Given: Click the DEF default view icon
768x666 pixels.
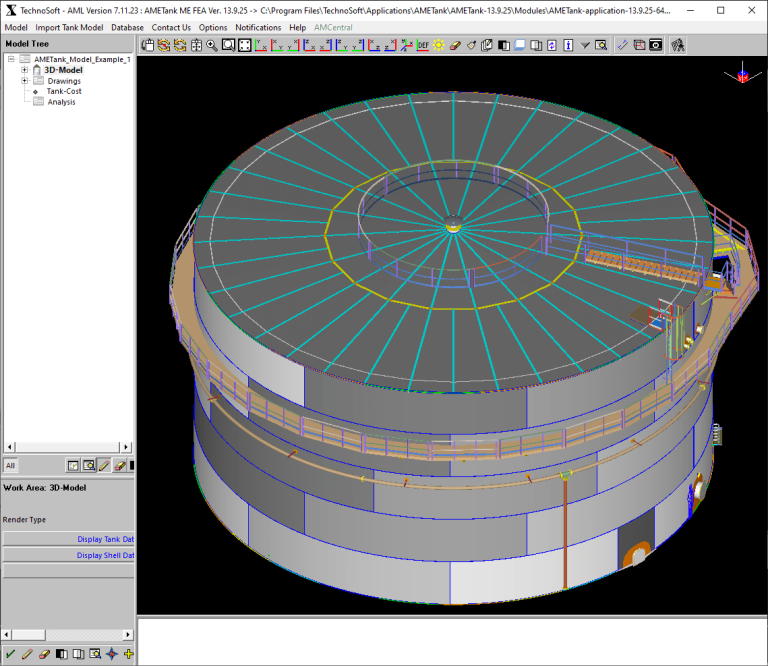Looking at the screenshot, I should click(x=423, y=46).
